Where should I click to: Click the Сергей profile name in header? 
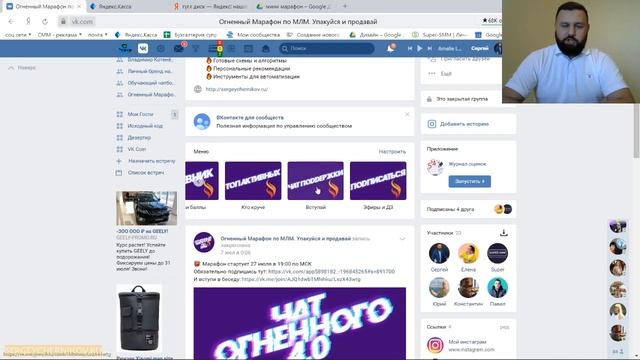(x=480, y=48)
